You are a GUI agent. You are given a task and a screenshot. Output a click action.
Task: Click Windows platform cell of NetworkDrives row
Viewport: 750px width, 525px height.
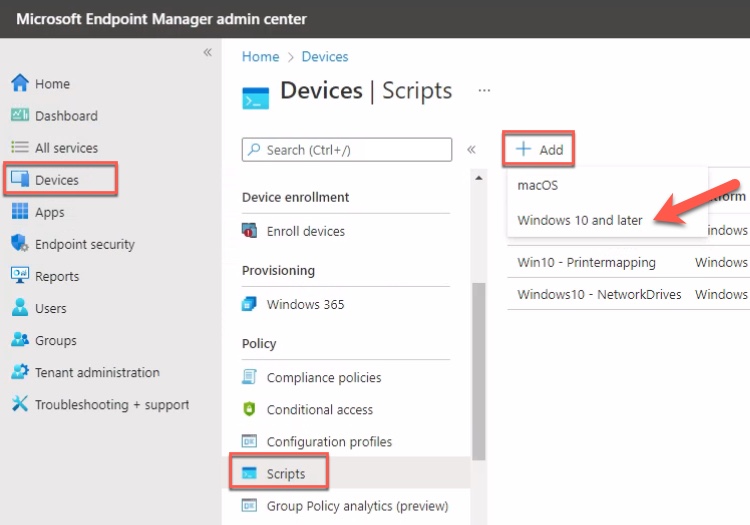coord(721,294)
